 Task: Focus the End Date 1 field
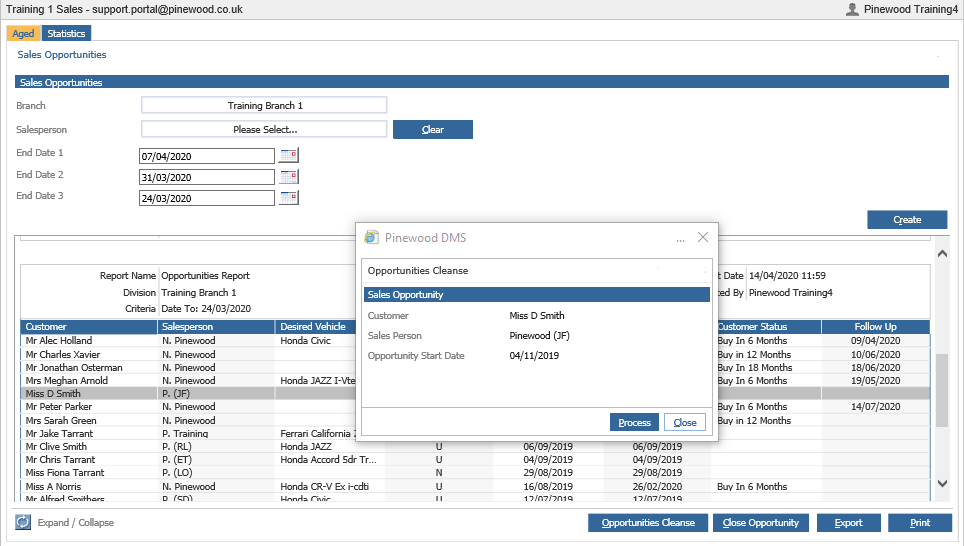(x=207, y=156)
